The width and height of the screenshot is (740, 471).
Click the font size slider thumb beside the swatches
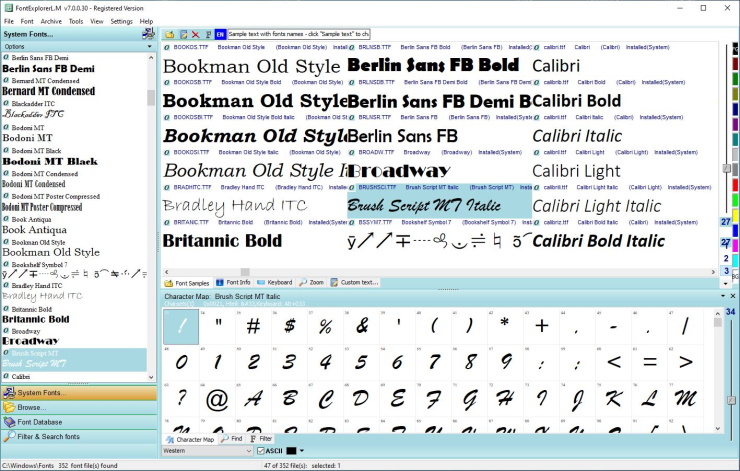727,168
